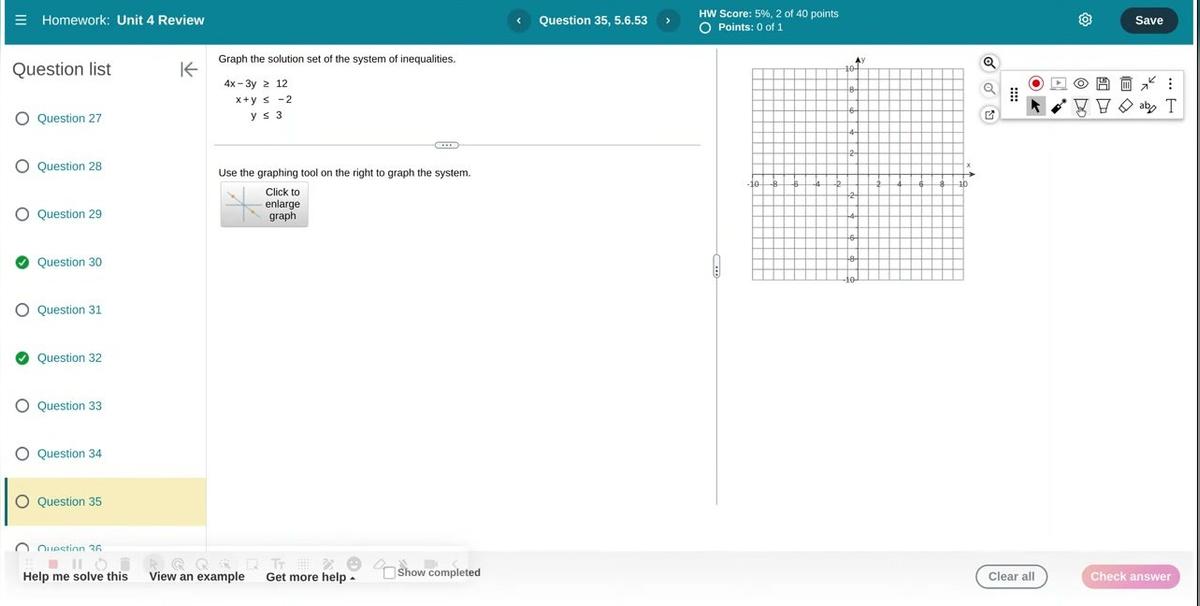Image resolution: width=1200 pixels, height=606 pixels.
Task: Save the homework progress
Action: (x=1149, y=20)
